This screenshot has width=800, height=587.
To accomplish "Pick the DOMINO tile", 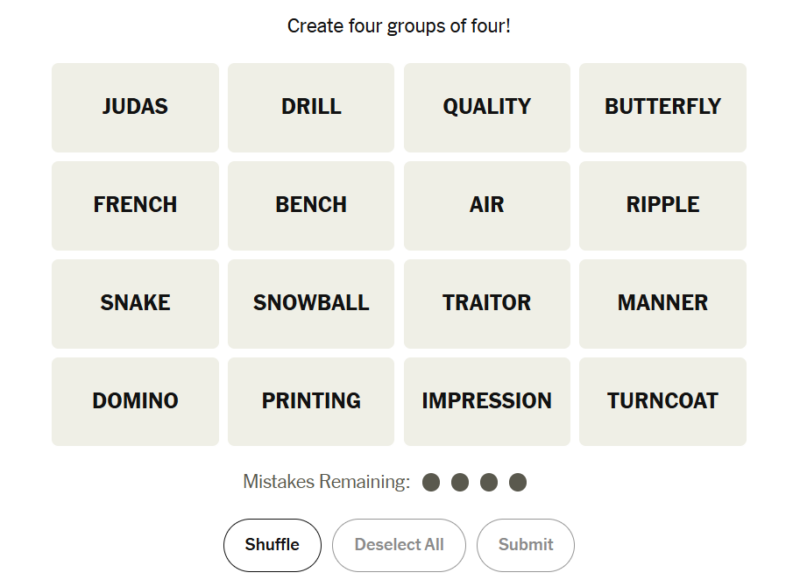I will coord(135,401).
